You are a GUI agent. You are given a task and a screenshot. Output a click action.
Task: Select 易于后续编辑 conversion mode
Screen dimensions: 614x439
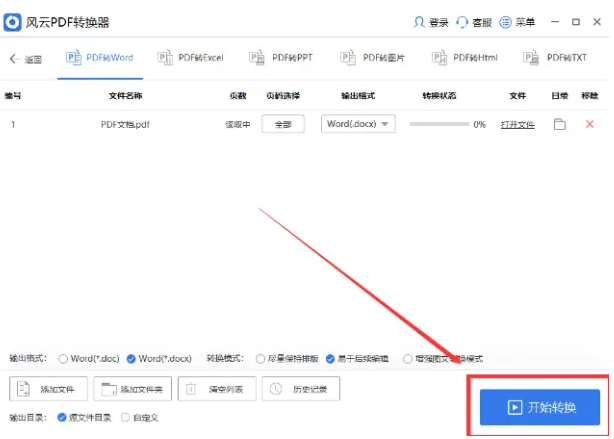[x=330, y=359]
